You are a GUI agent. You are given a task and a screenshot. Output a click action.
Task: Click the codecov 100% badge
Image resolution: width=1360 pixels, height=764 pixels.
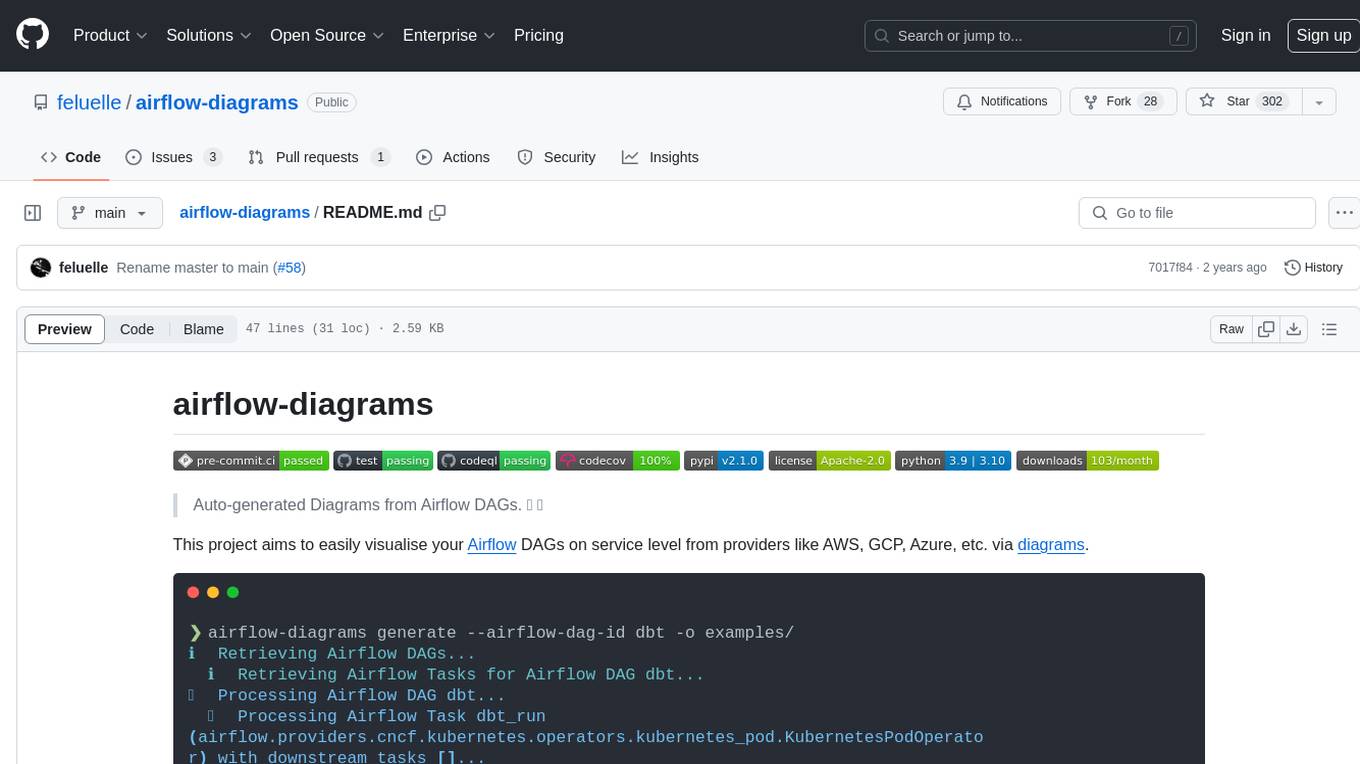[617, 461]
